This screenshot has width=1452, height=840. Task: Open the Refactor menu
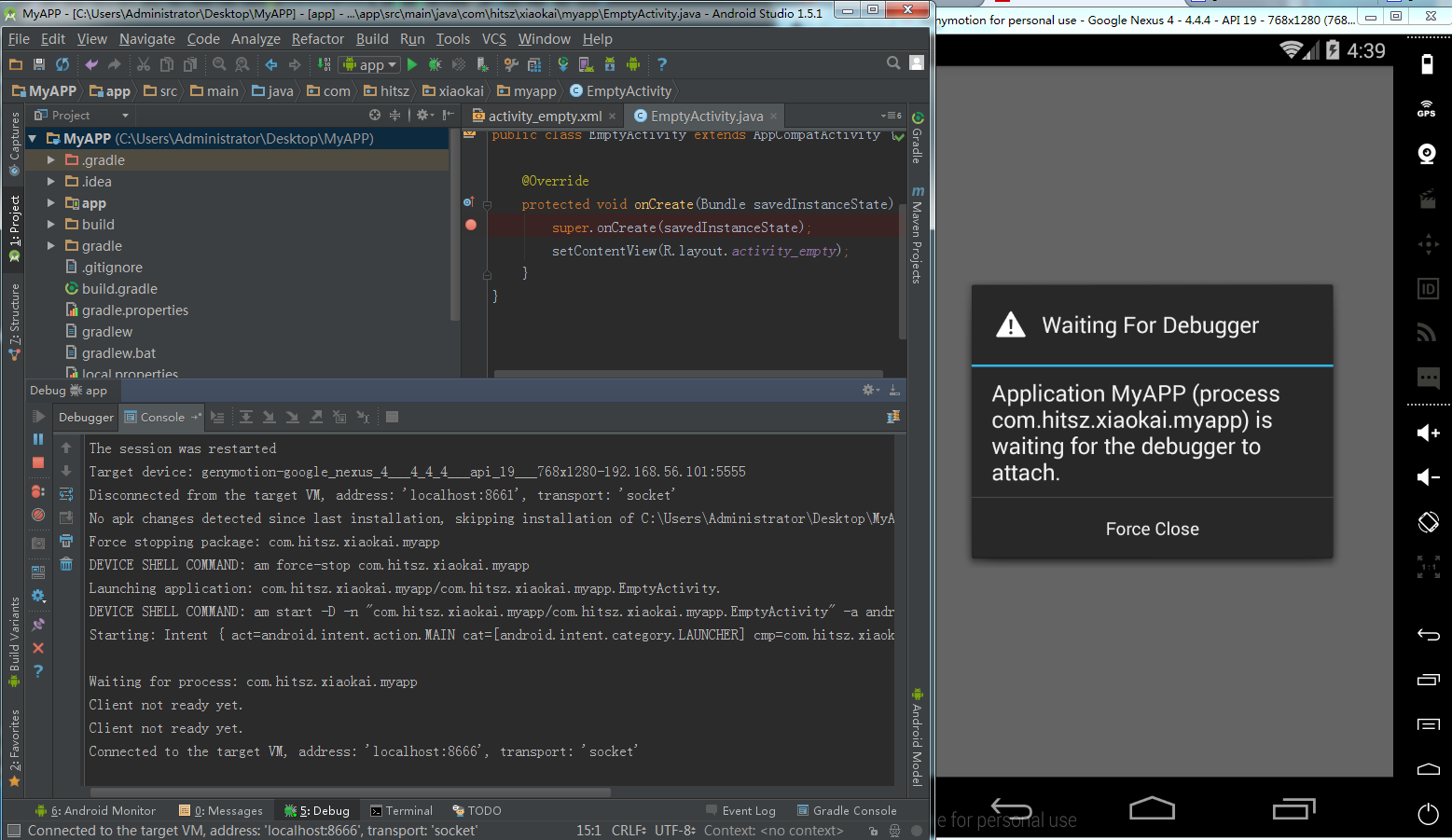(x=317, y=39)
